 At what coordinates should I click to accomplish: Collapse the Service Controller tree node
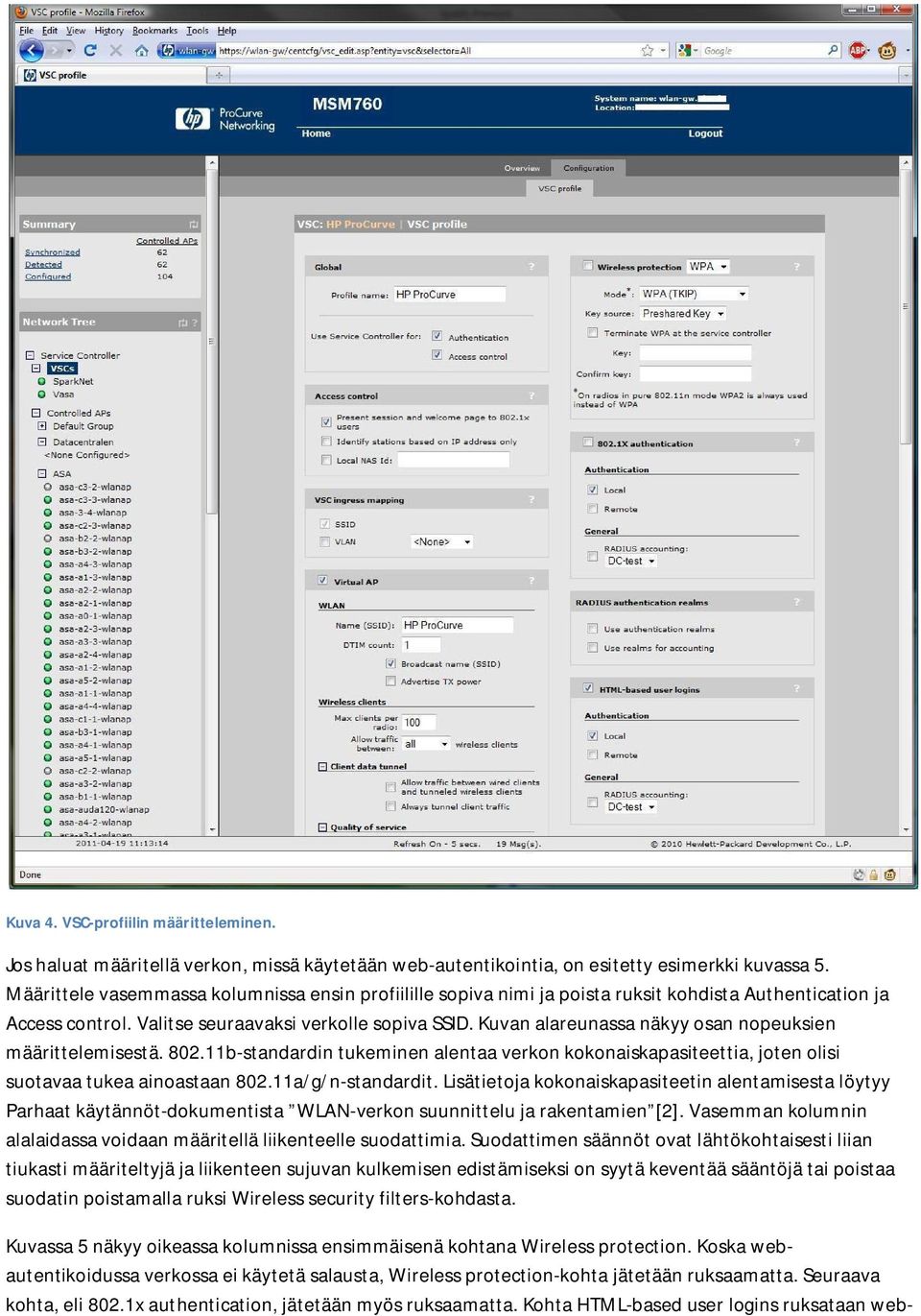tap(30, 355)
